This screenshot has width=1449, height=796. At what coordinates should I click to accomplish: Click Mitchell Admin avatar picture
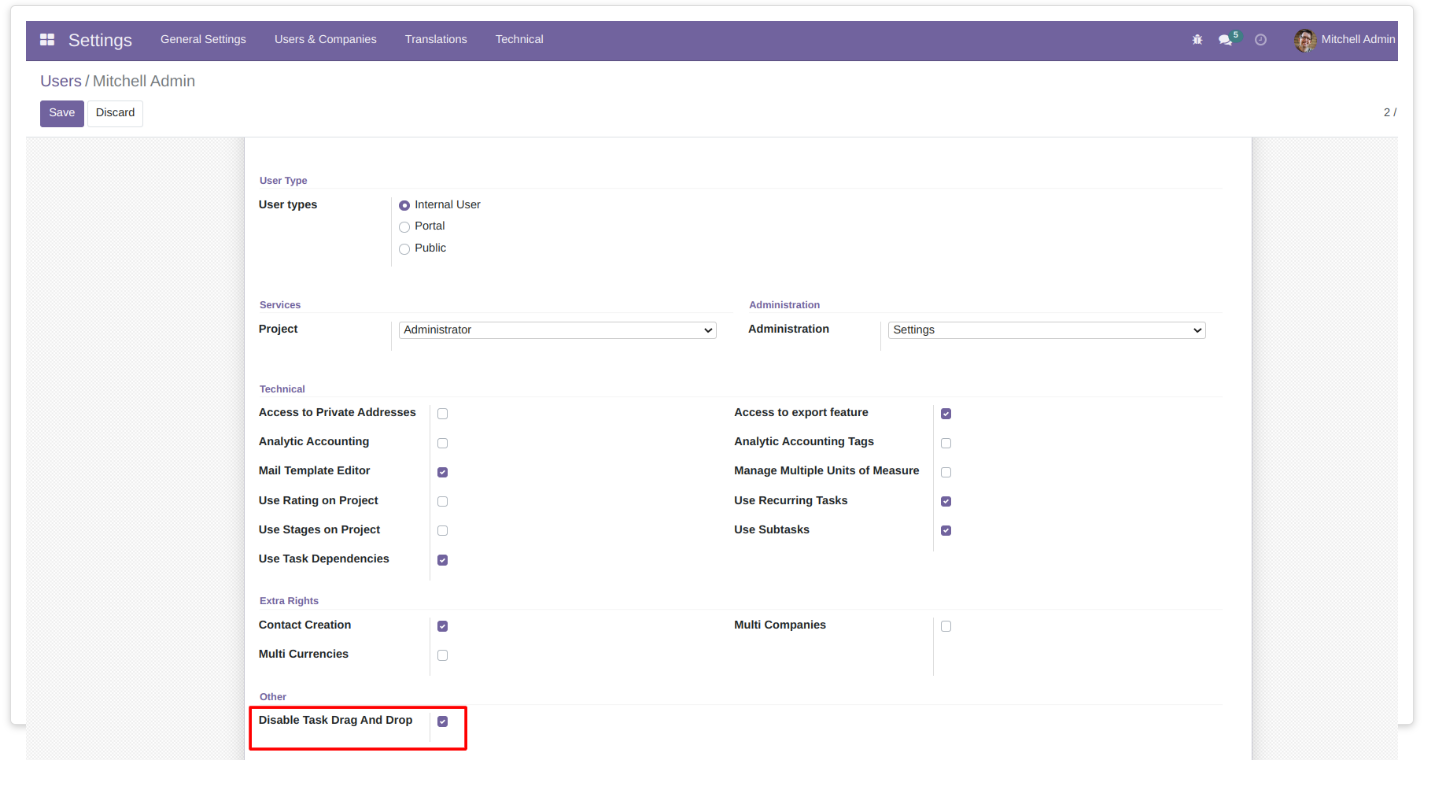(x=1304, y=40)
